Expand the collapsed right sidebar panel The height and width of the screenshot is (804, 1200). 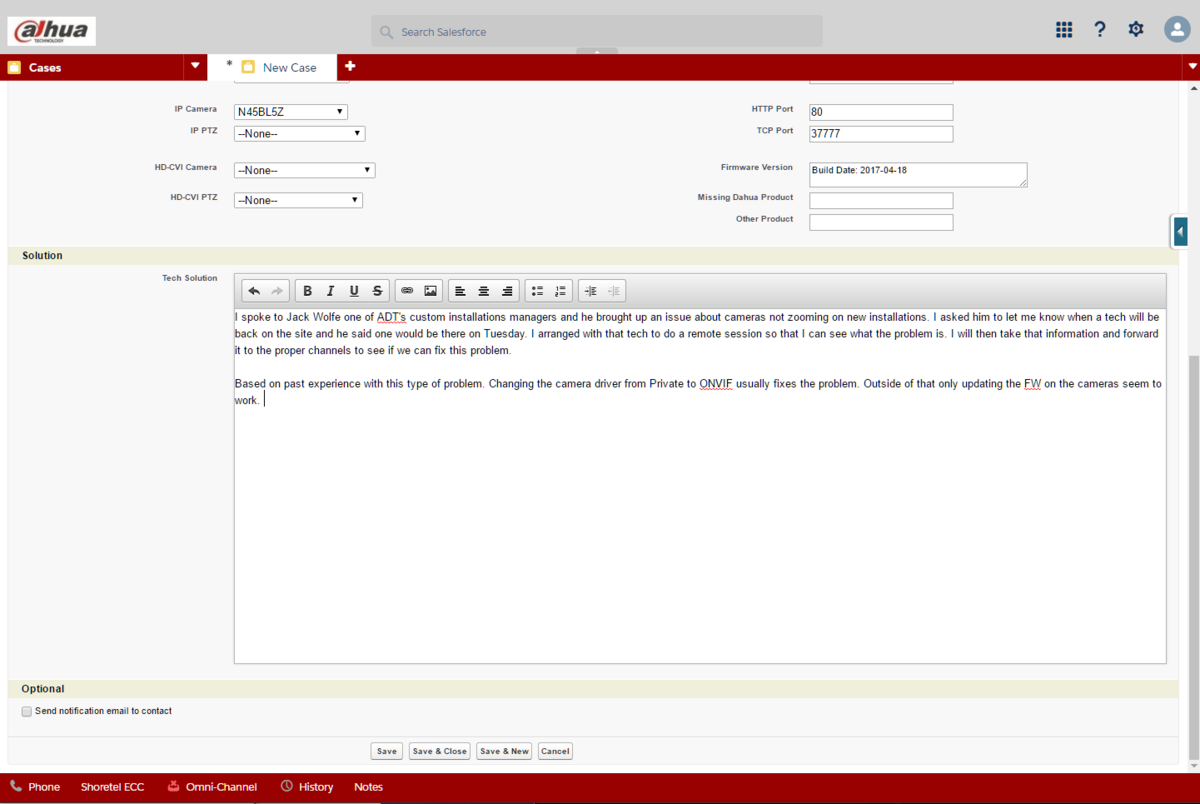coord(1180,232)
